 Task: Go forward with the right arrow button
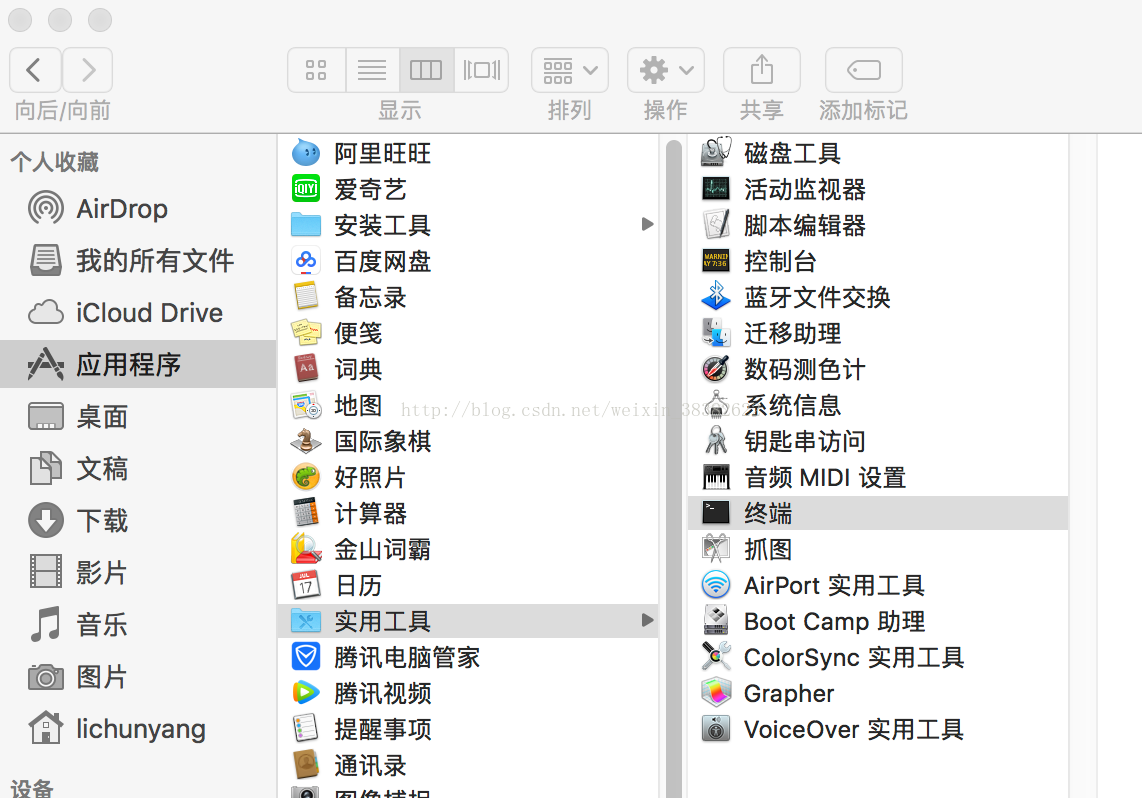point(87,70)
